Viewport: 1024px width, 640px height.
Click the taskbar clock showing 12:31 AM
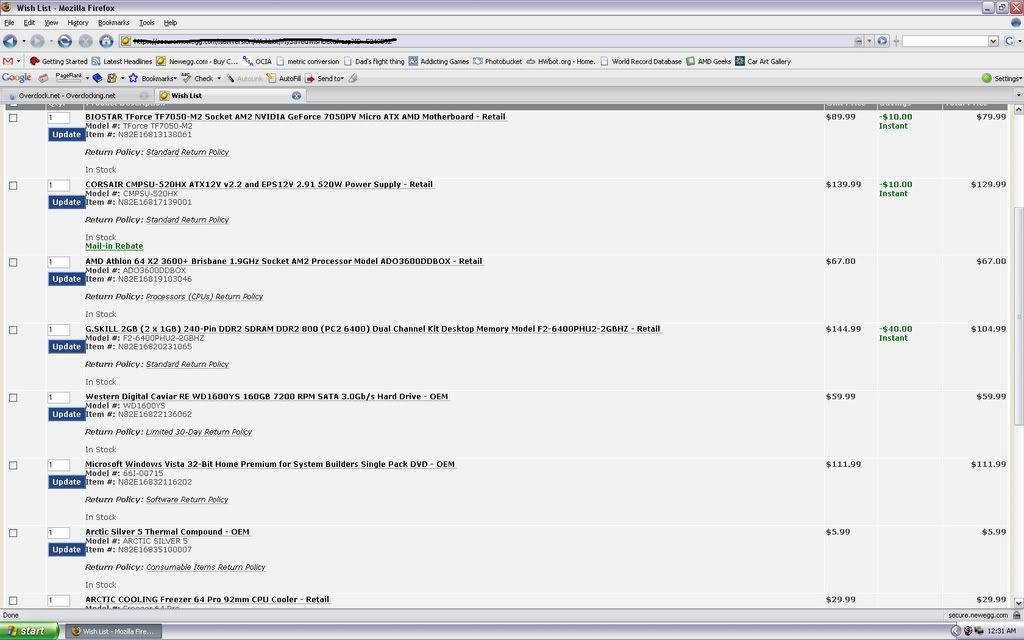coord(1002,631)
